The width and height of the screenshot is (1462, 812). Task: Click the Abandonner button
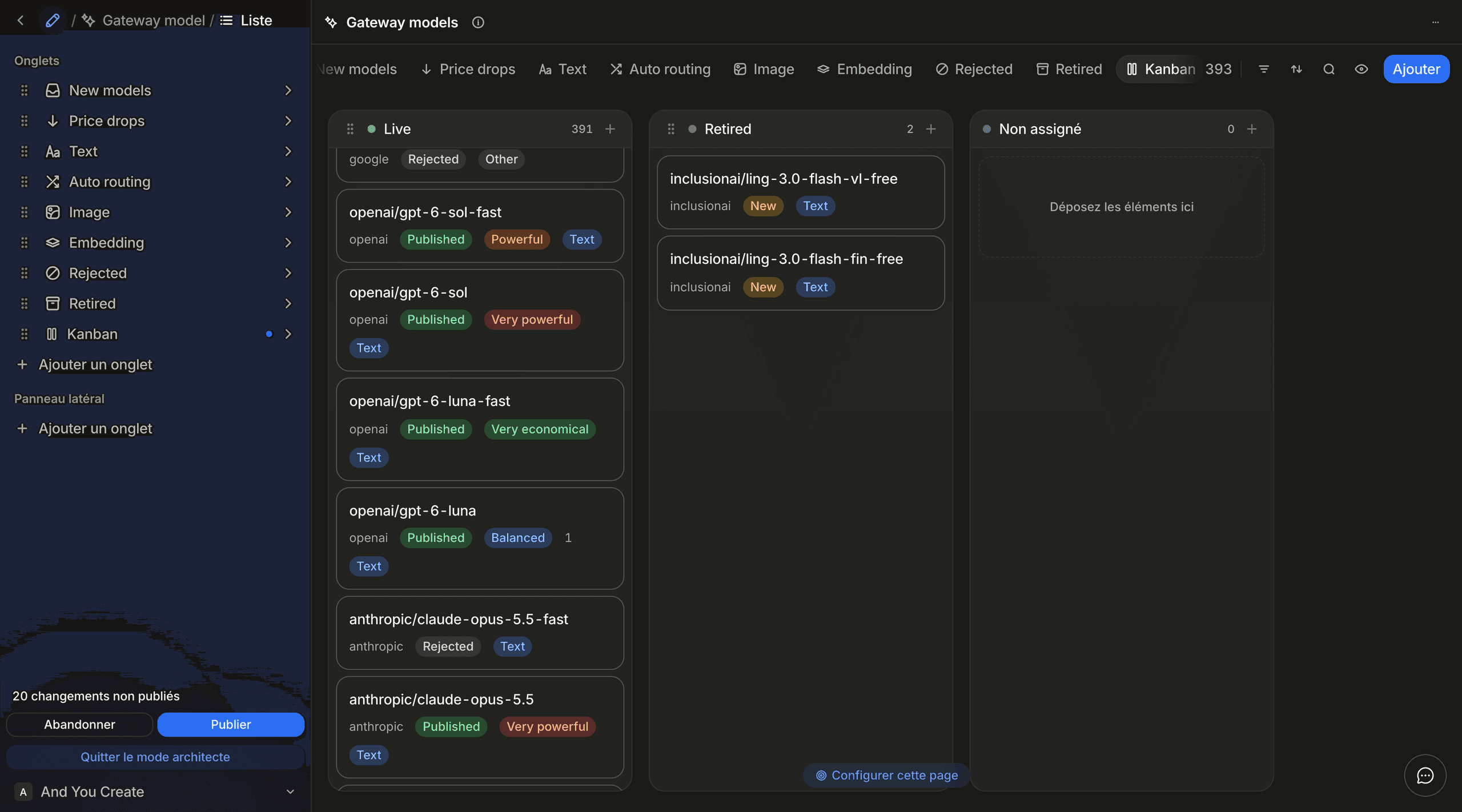(79, 725)
